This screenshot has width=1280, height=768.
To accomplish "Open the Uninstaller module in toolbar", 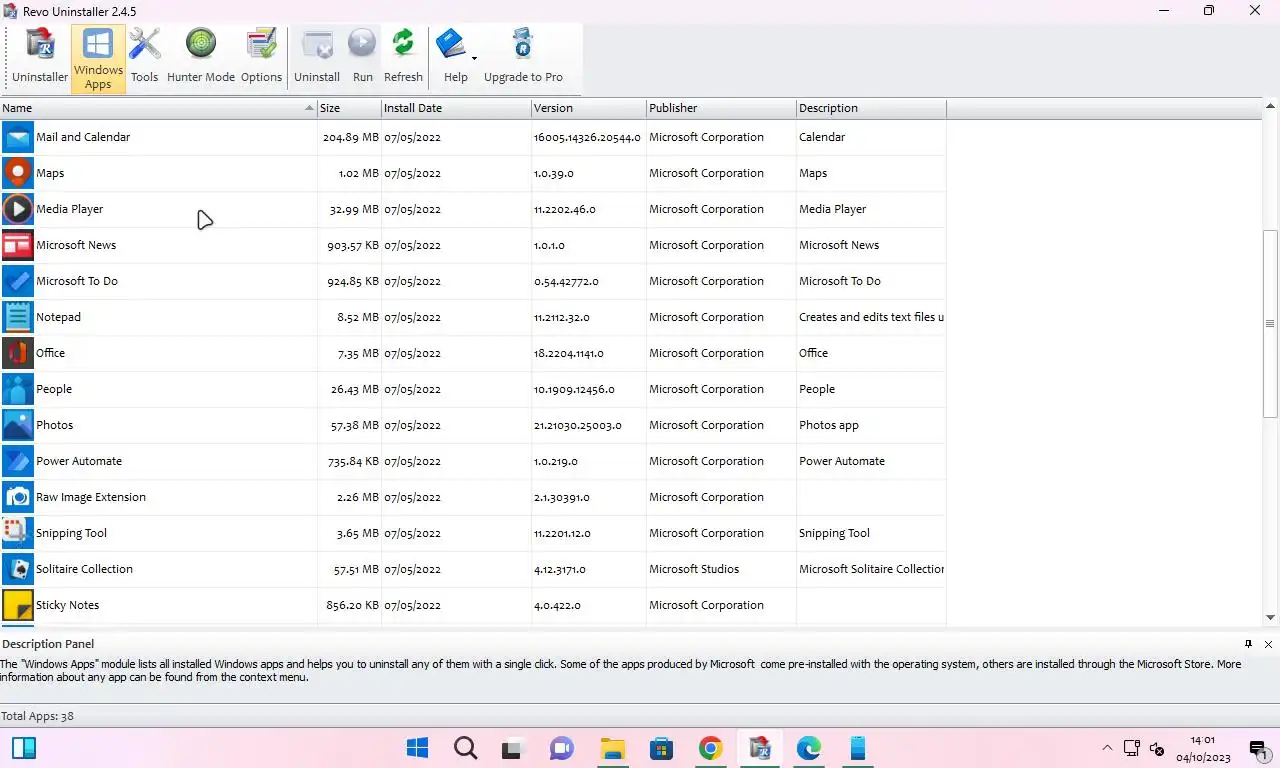I will pos(40,58).
